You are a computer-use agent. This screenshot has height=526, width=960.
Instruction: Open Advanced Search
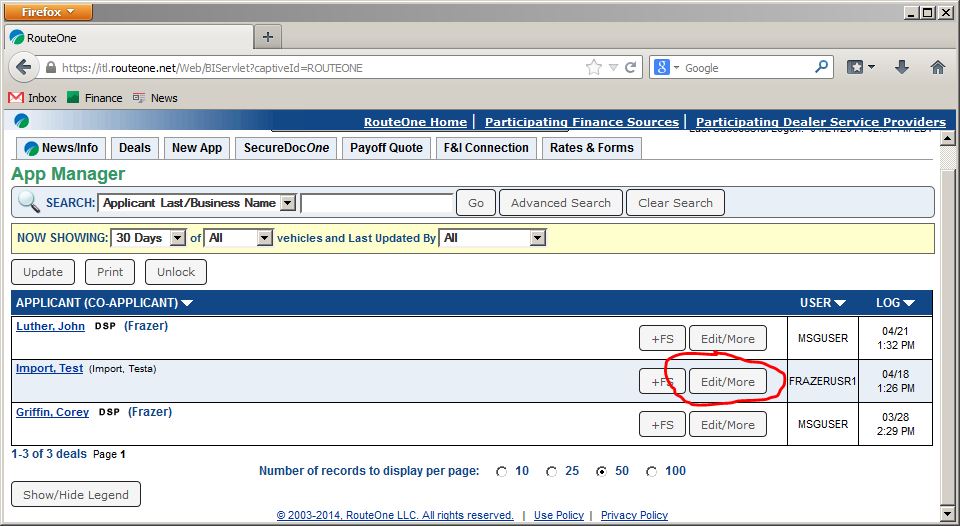561,203
